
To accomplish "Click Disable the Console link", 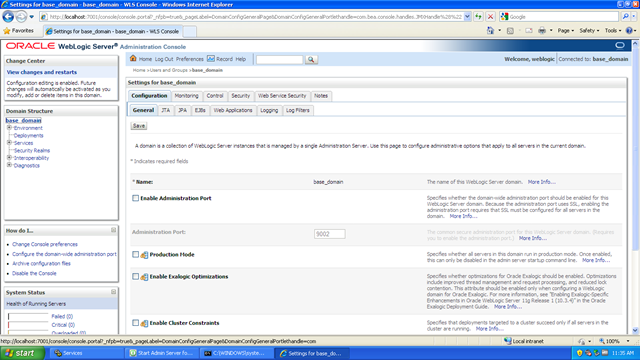I will [34, 273].
